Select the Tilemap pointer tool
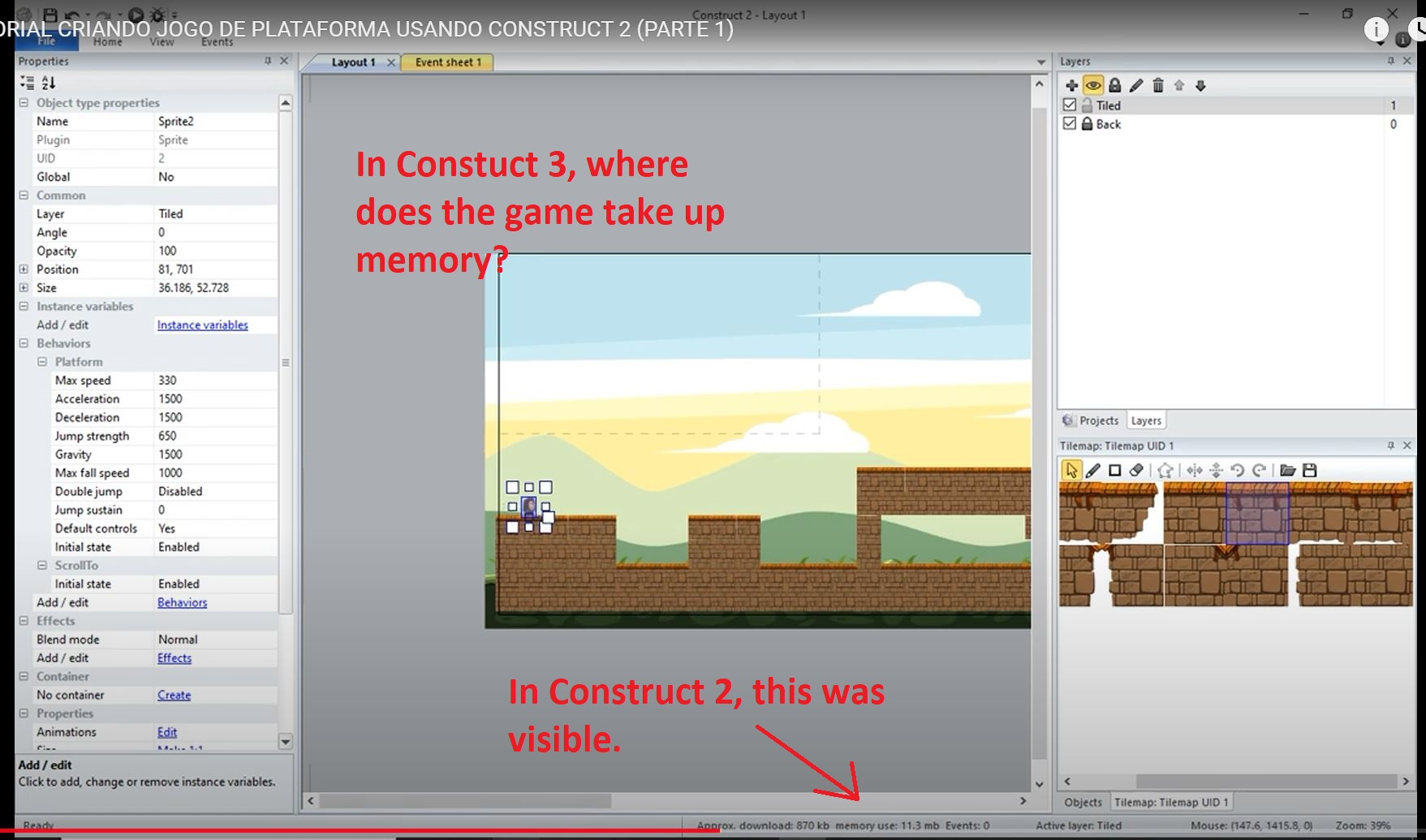Screen dimensions: 1426x840 pyautogui.click(x=1071, y=470)
